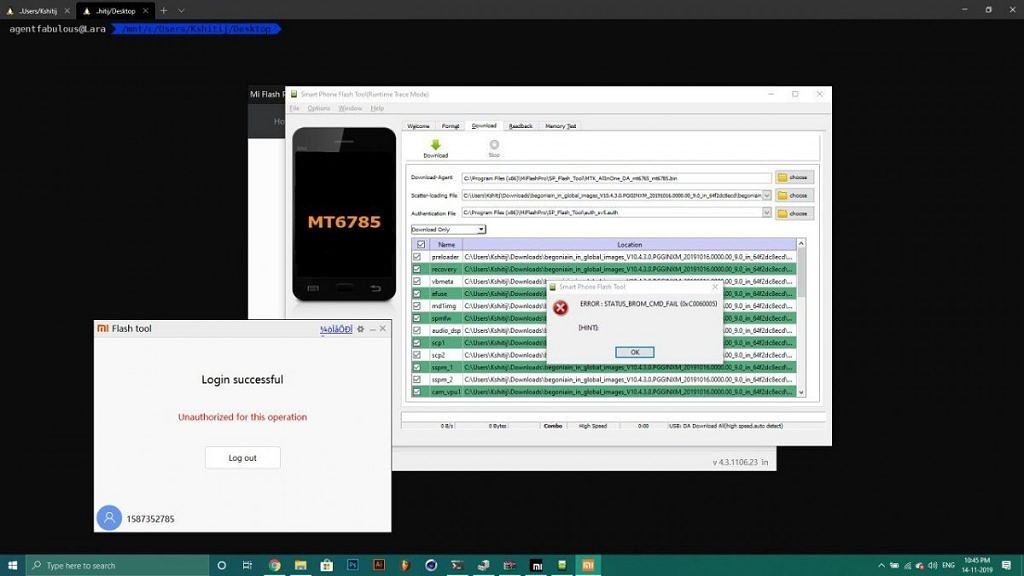Click the blue user avatar icon
The image size is (1024, 576).
click(109, 518)
